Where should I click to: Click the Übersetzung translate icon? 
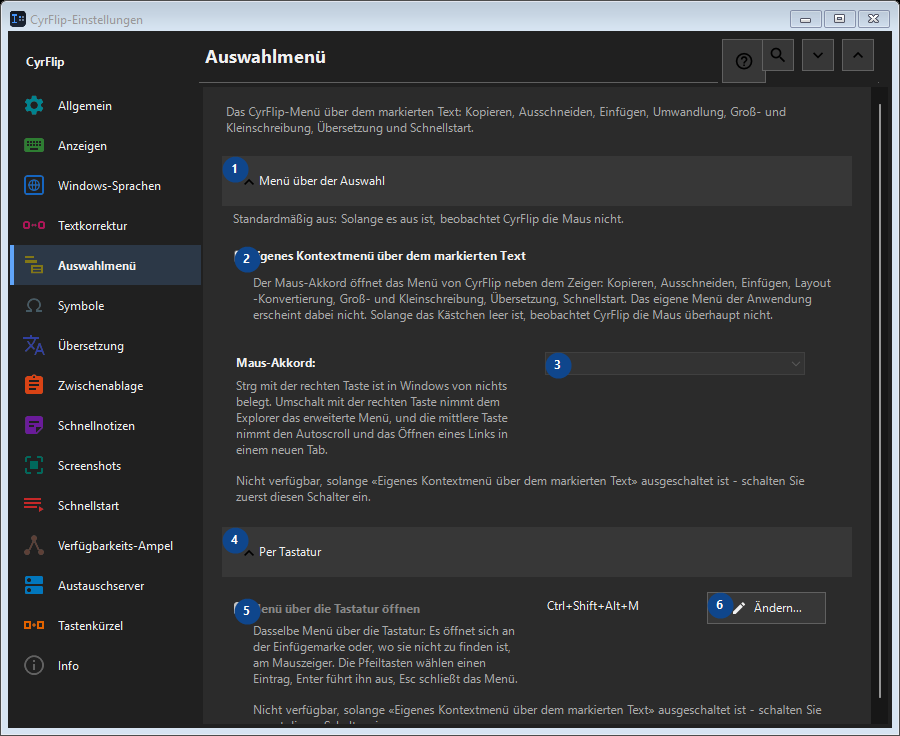[x=34, y=346]
